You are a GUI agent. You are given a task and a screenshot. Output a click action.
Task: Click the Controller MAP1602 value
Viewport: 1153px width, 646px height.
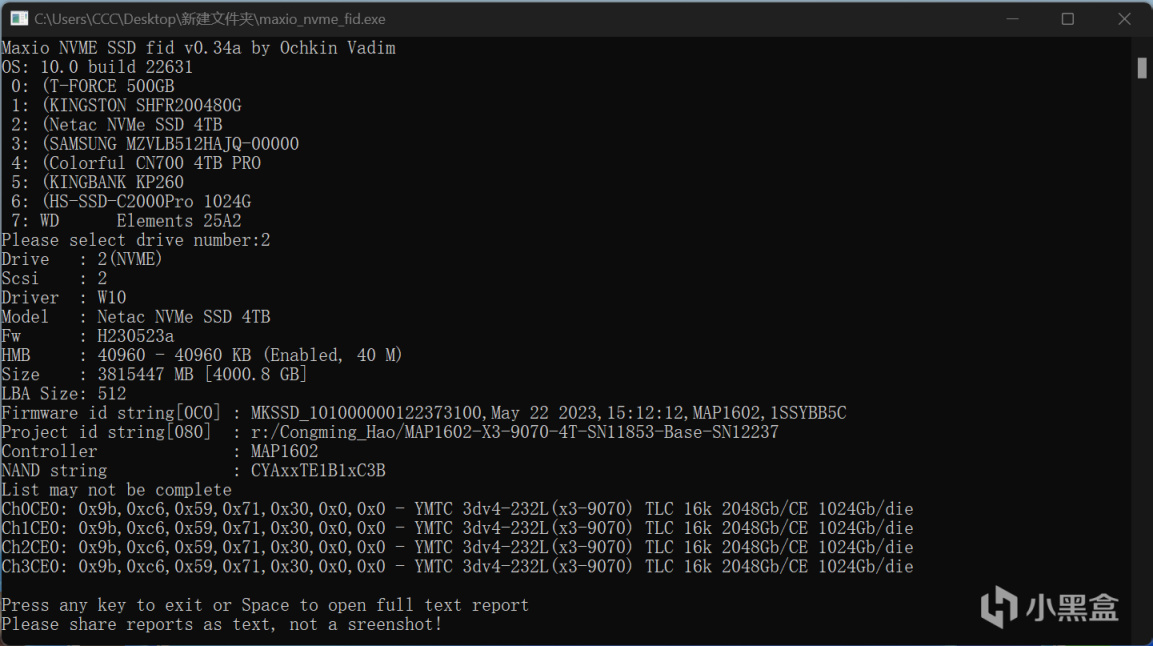[284, 451]
